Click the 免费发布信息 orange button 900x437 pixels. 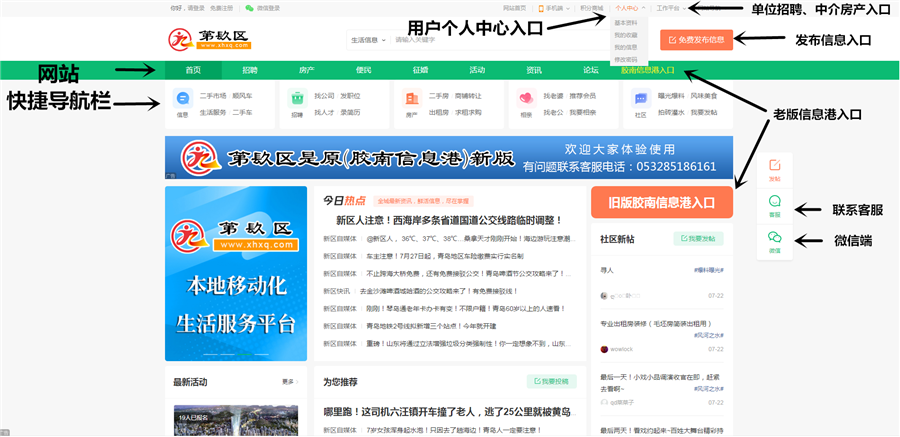coord(696,40)
